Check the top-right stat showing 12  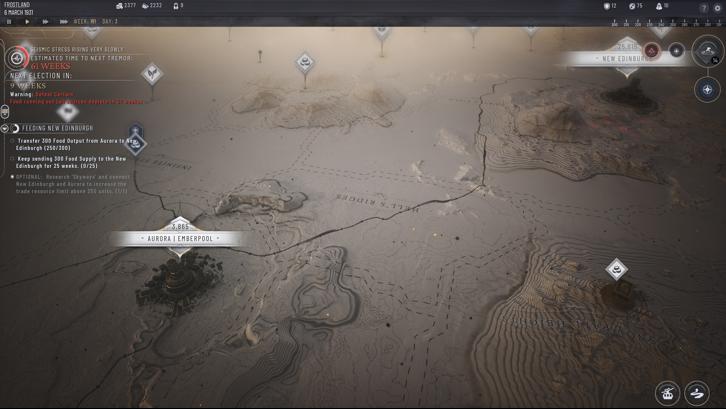(x=610, y=6)
